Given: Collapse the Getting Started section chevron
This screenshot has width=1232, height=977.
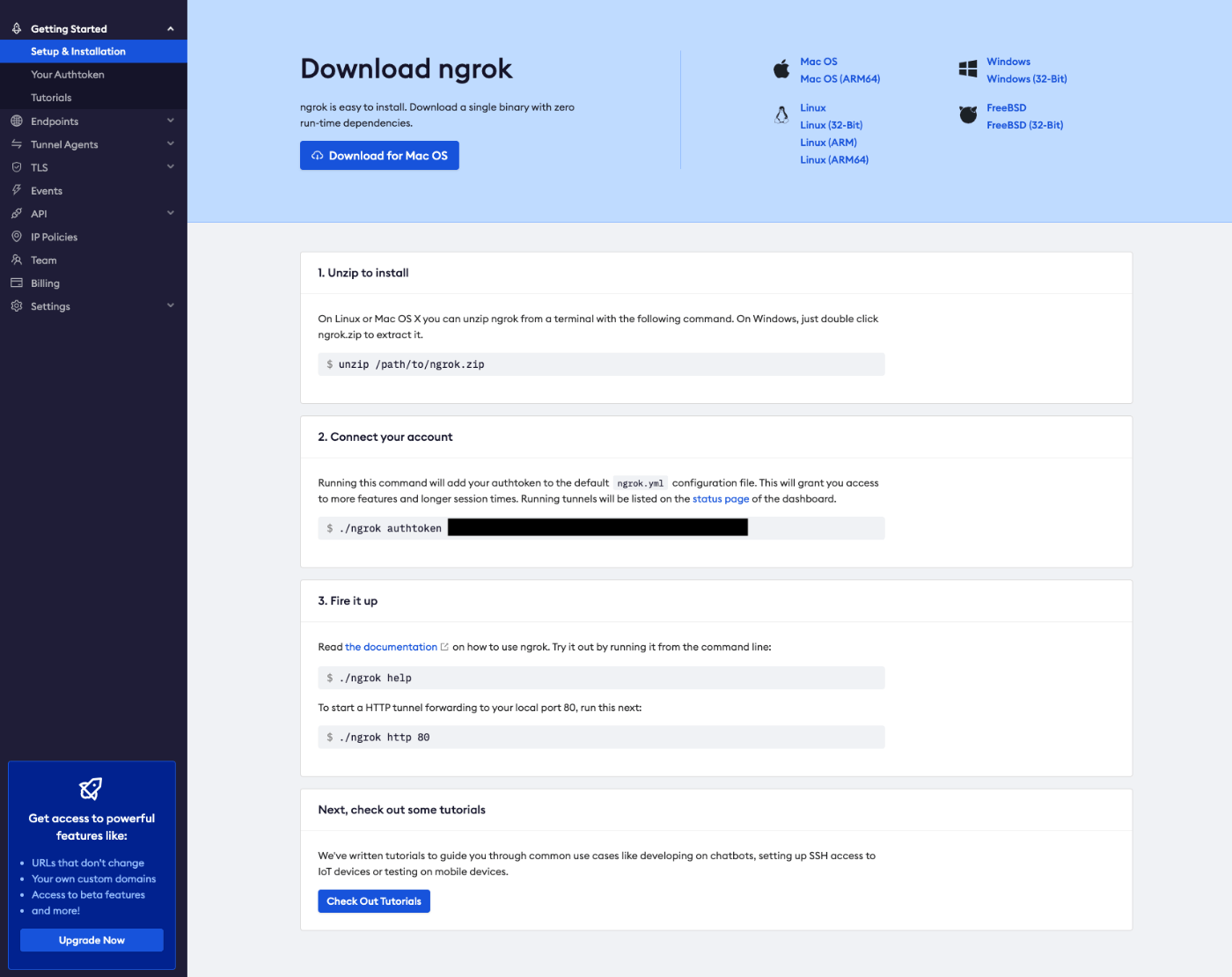Looking at the screenshot, I should tap(171, 29).
